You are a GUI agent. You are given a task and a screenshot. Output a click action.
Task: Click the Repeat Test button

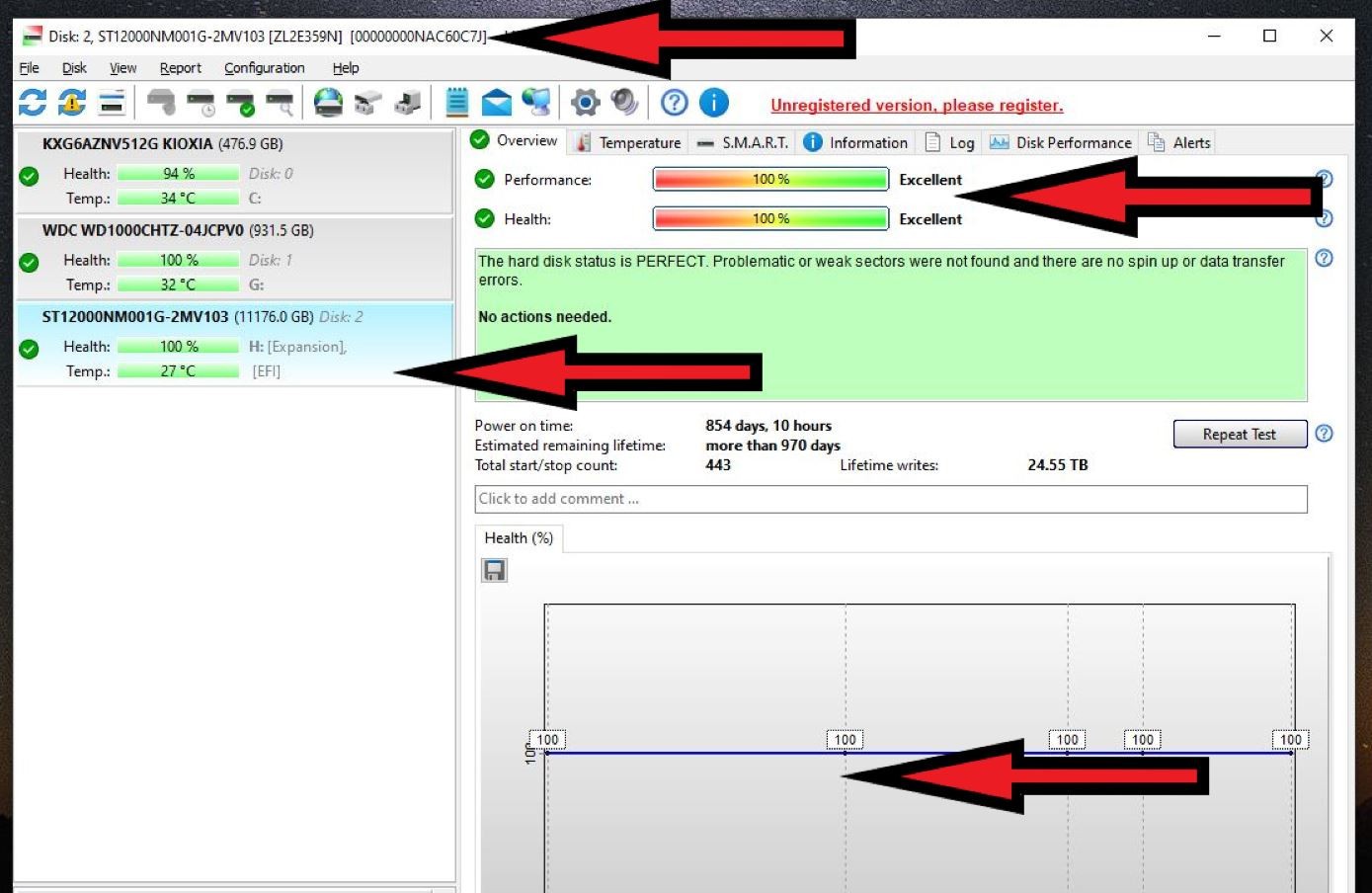tap(1240, 435)
